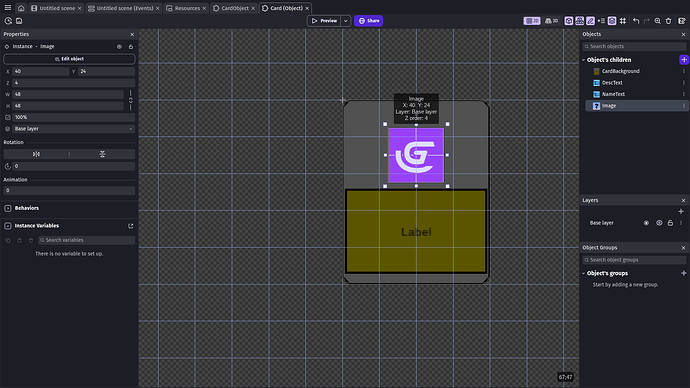Select the Card (Object) tab

(x=286, y=8)
